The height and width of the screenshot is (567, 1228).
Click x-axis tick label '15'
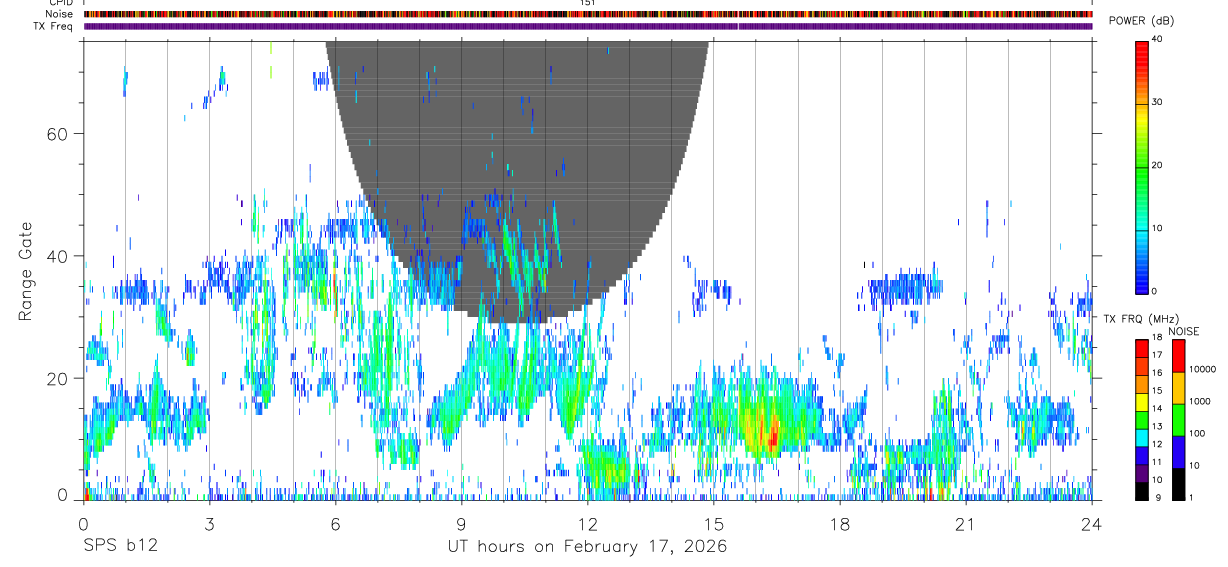pos(714,524)
